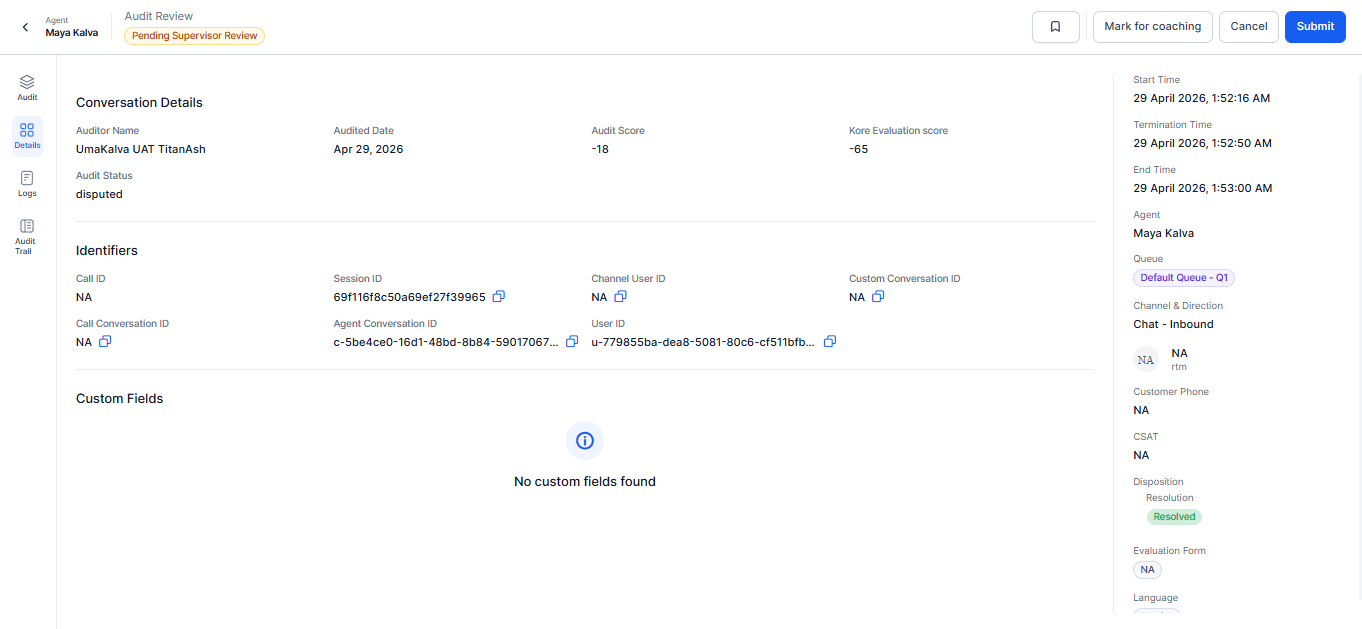Click the Language label
This screenshot has width=1362, height=629.
(x=1156, y=598)
